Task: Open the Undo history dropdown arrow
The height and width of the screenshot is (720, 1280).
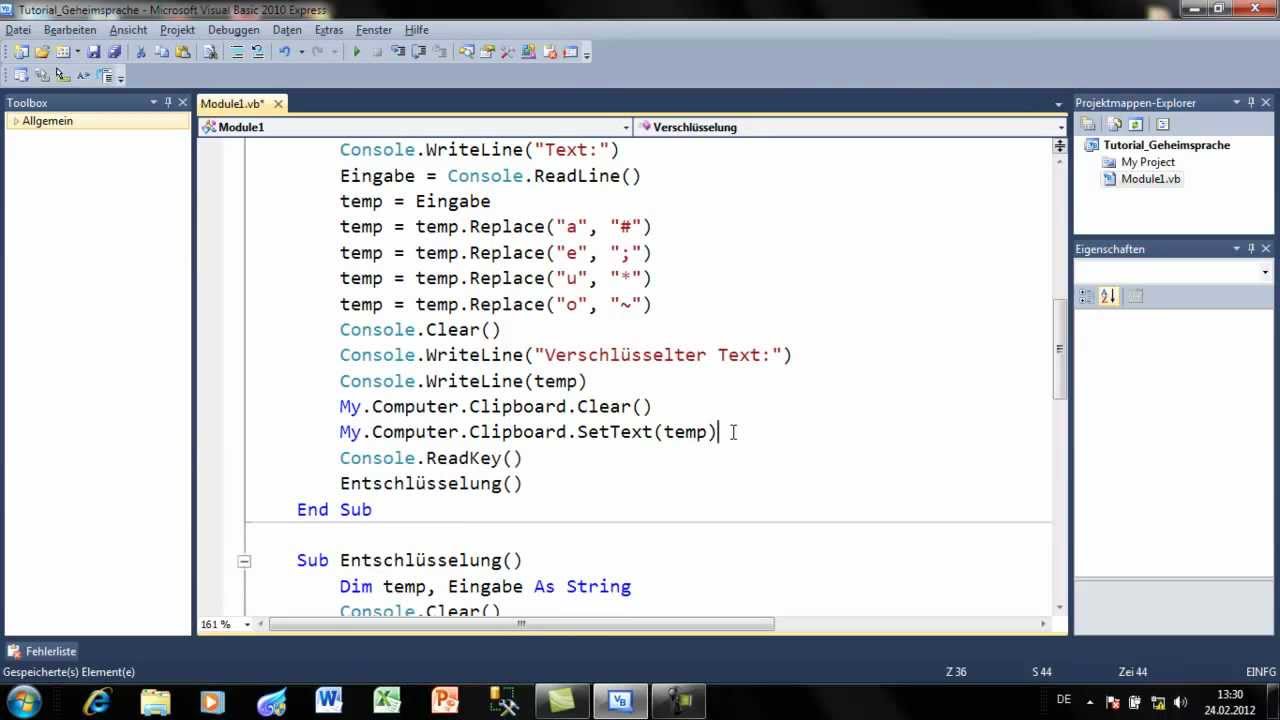Action: [x=301, y=52]
